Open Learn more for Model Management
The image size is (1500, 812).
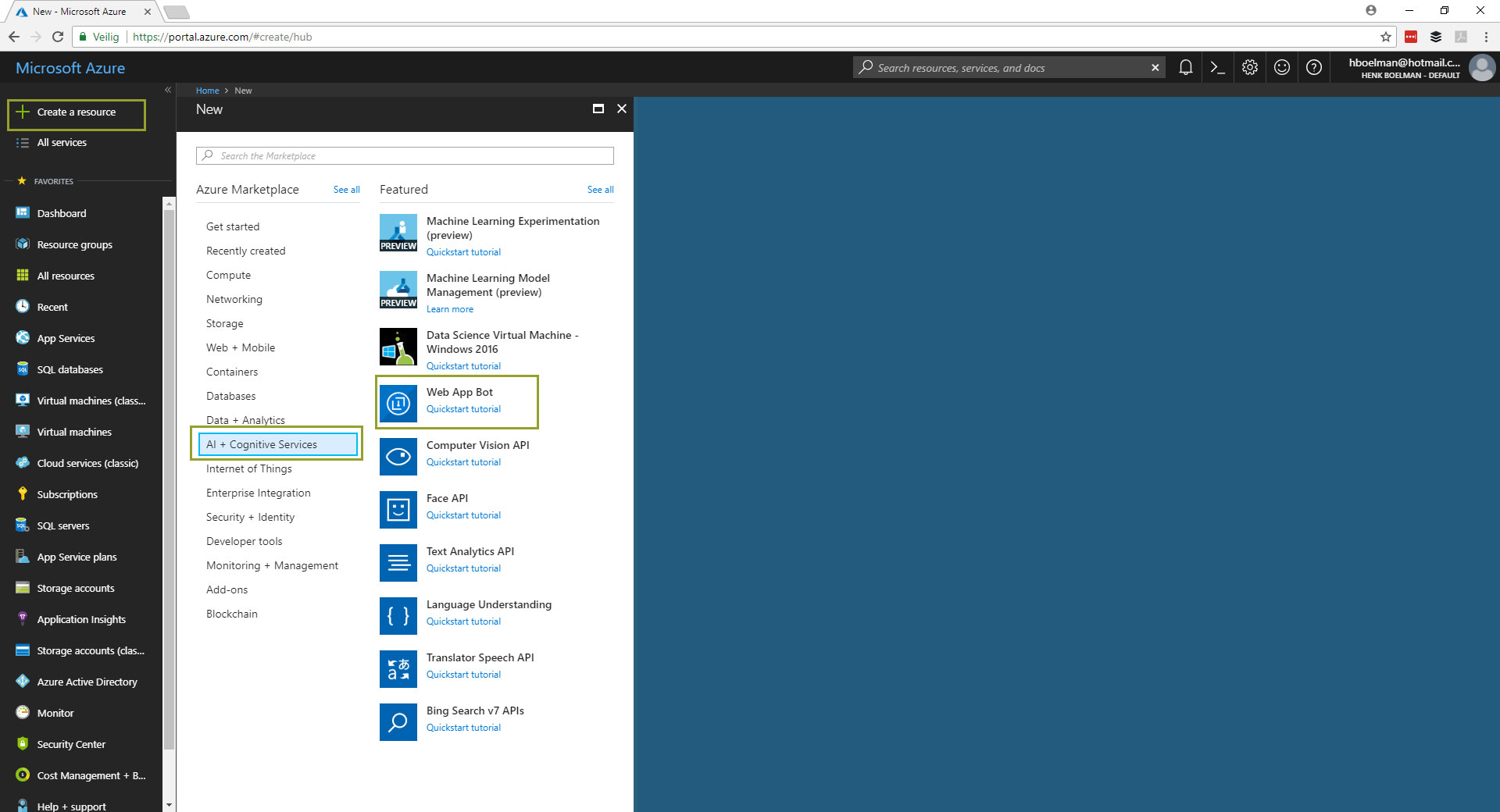click(x=450, y=309)
